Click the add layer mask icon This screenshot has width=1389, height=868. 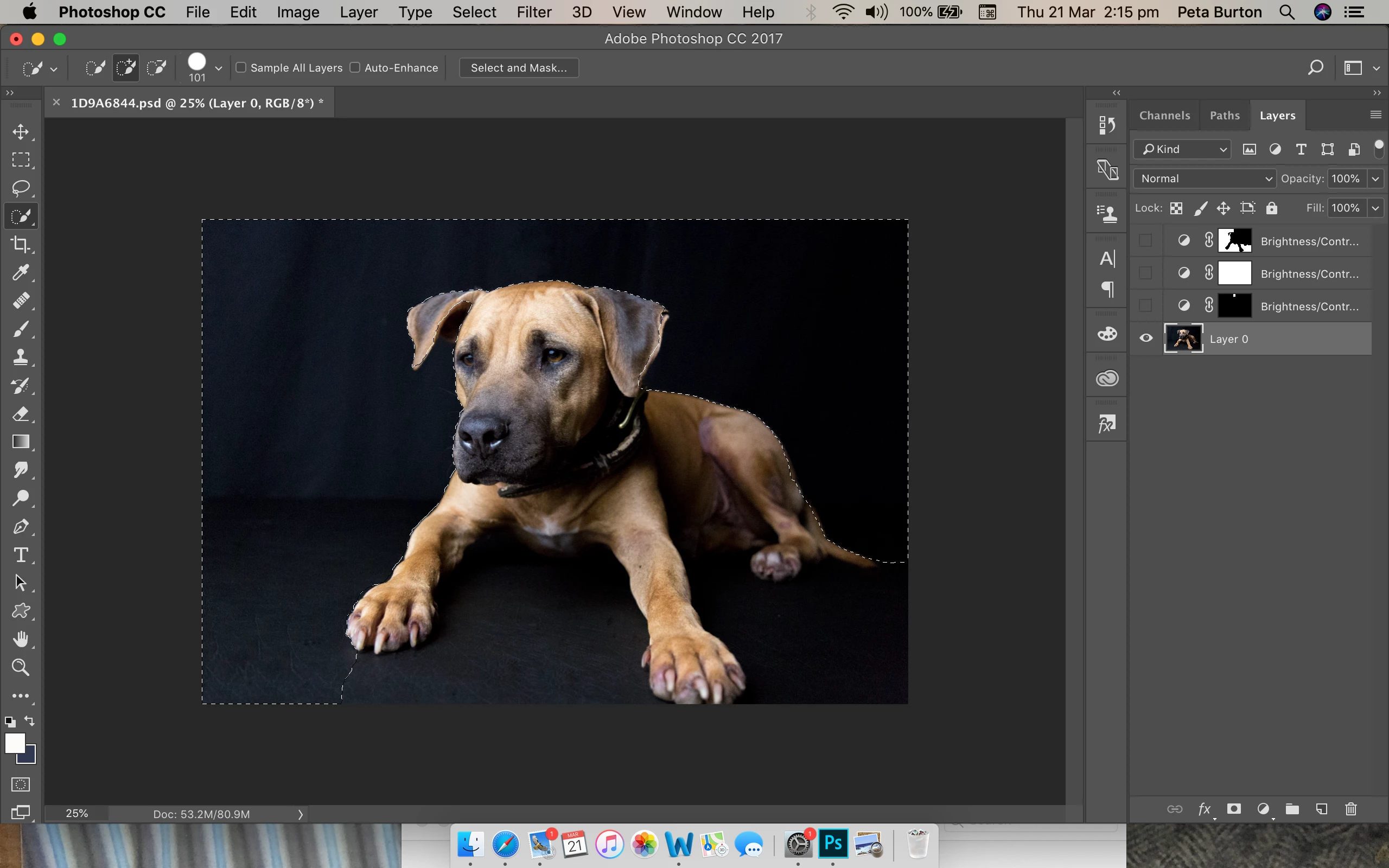point(1233,809)
